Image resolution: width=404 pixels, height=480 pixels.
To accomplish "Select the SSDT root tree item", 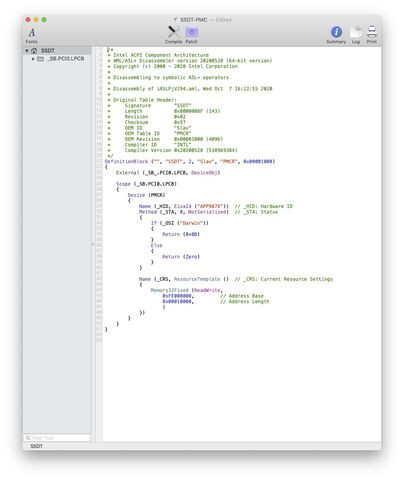I will point(57,51).
